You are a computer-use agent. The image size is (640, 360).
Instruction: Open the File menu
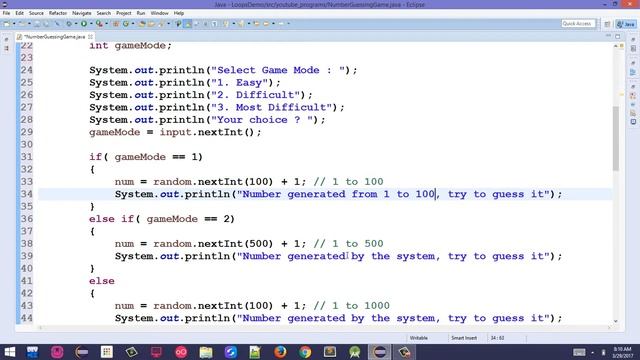point(6,13)
